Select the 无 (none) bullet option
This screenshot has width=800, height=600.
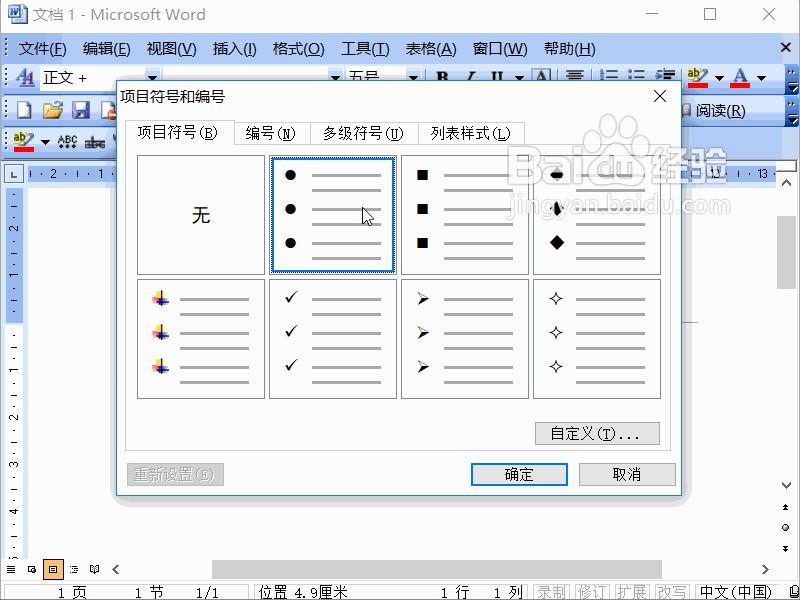tap(201, 215)
